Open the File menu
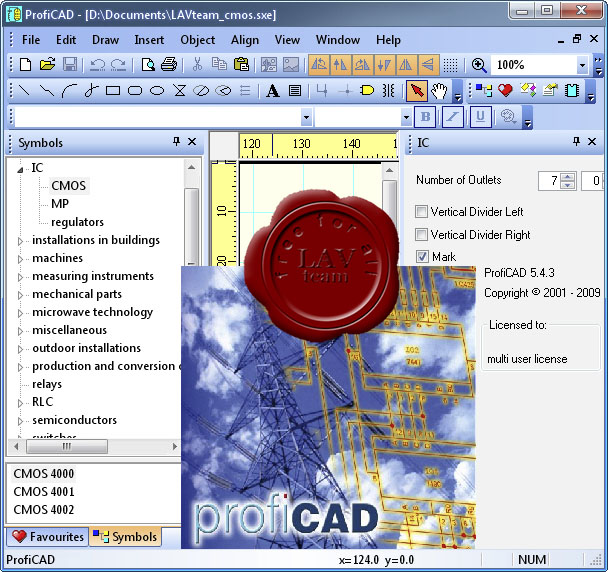 point(31,40)
